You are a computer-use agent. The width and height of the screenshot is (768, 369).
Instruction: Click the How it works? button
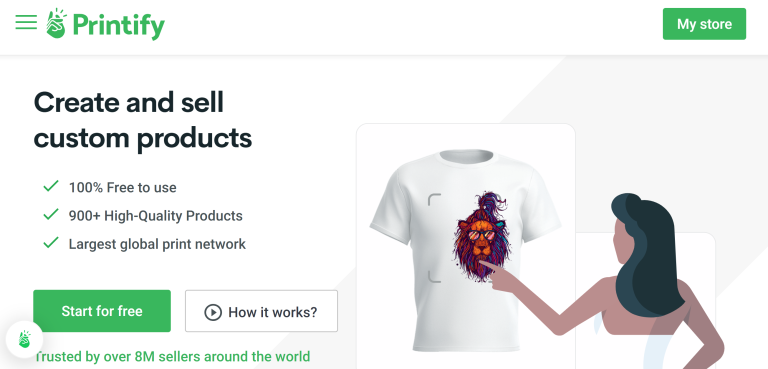pos(262,311)
